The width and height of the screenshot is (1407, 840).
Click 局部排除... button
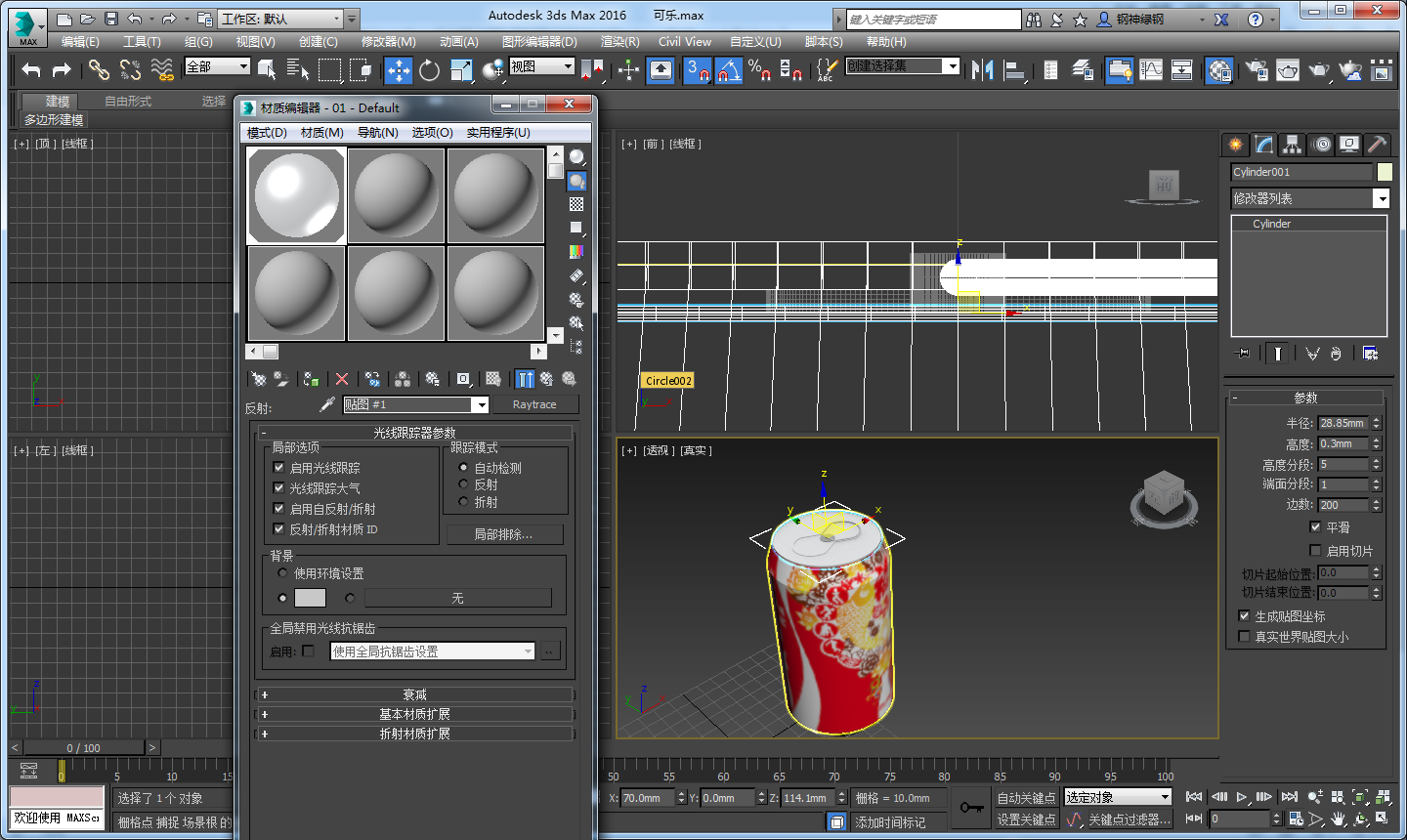[x=504, y=535]
